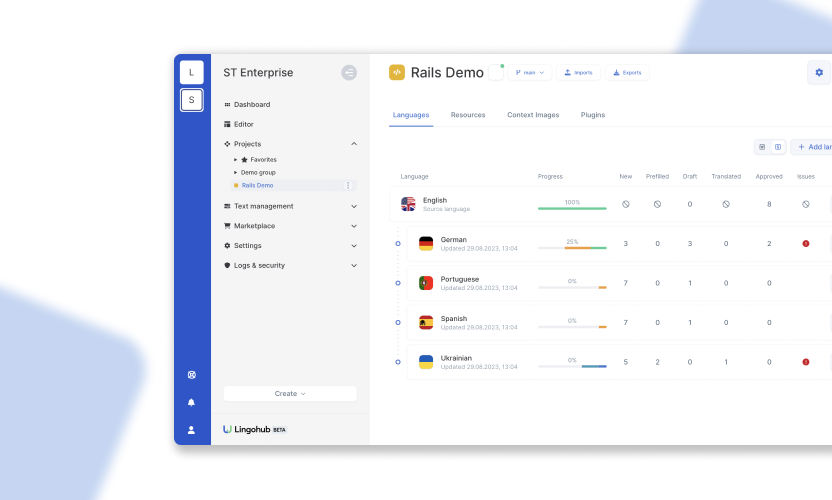Open the German language row name
The image size is (832, 500).
[x=454, y=239]
